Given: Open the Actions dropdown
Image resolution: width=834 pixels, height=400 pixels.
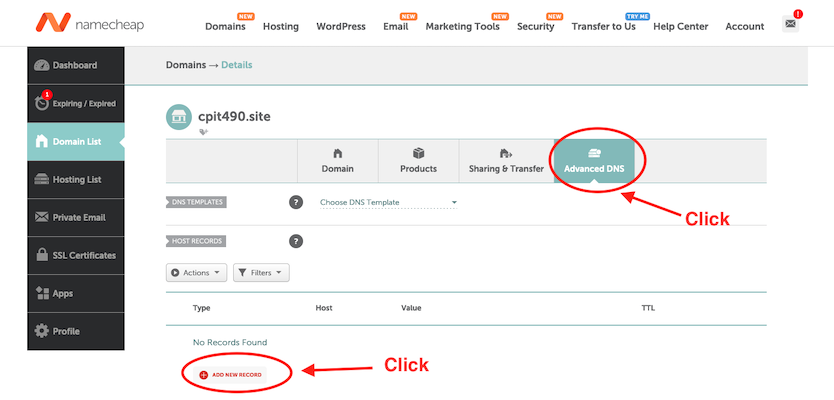Looking at the screenshot, I should tap(196, 272).
